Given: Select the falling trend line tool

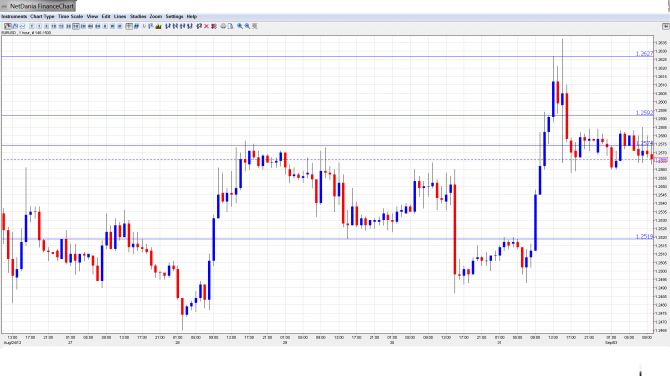Looking at the screenshot, I should click(x=175, y=26).
